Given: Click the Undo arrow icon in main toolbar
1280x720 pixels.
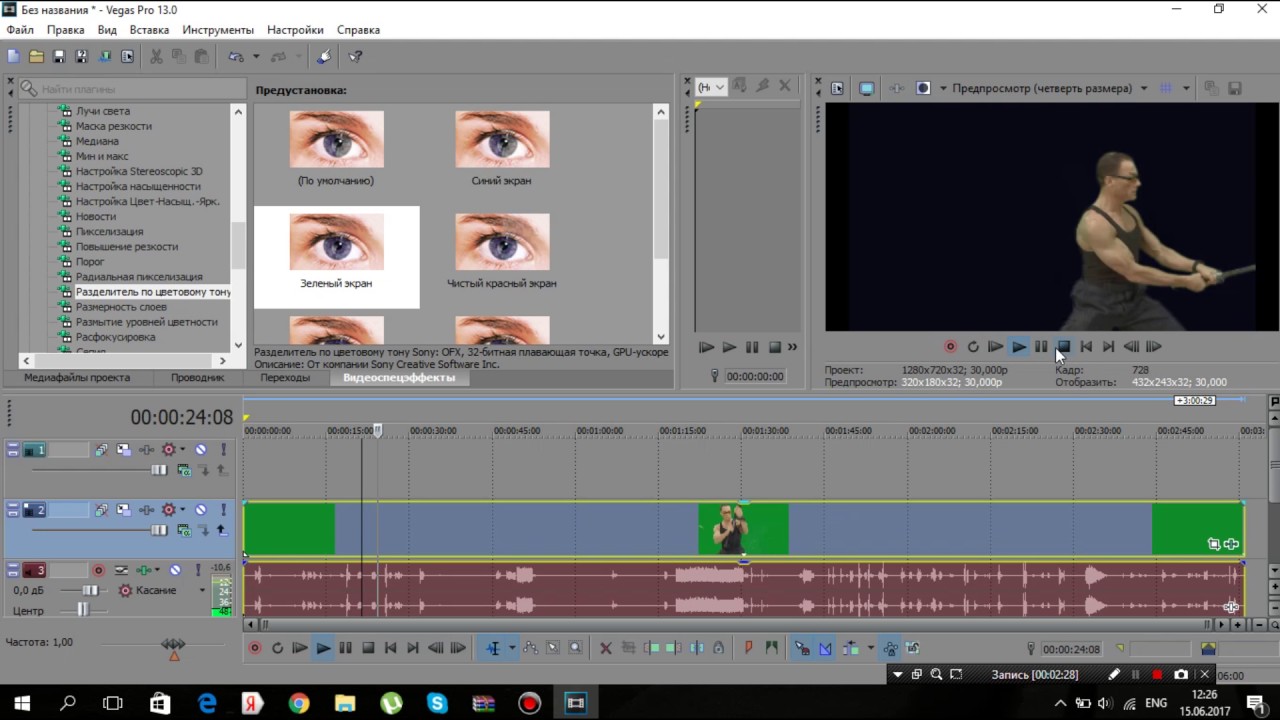Looking at the screenshot, I should point(235,57).
